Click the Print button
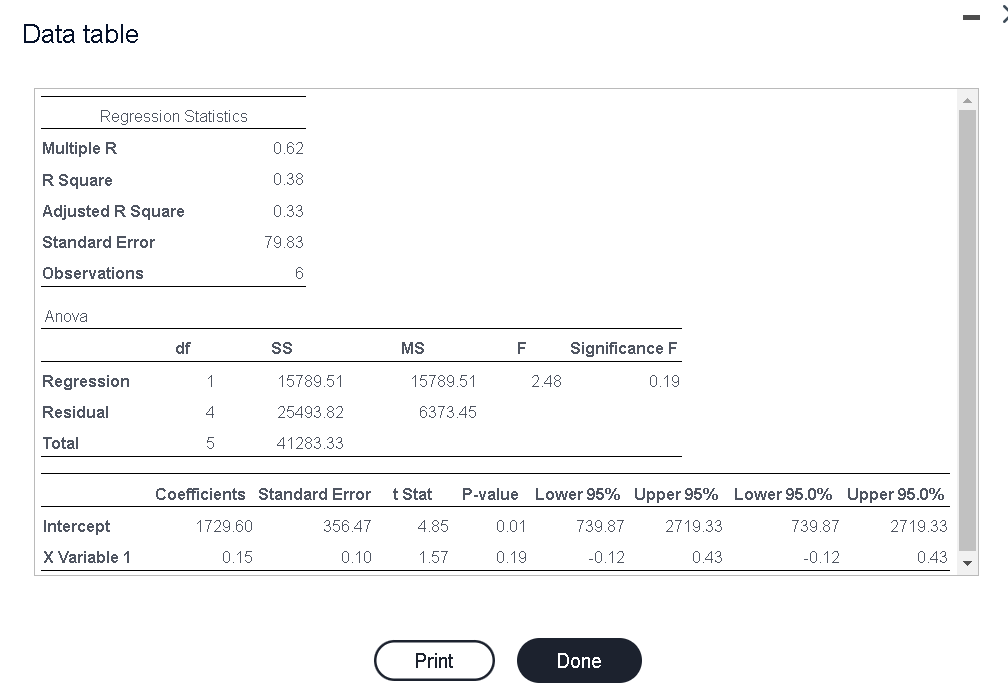This screenshot has width=1008, height=696. point(434,660)
